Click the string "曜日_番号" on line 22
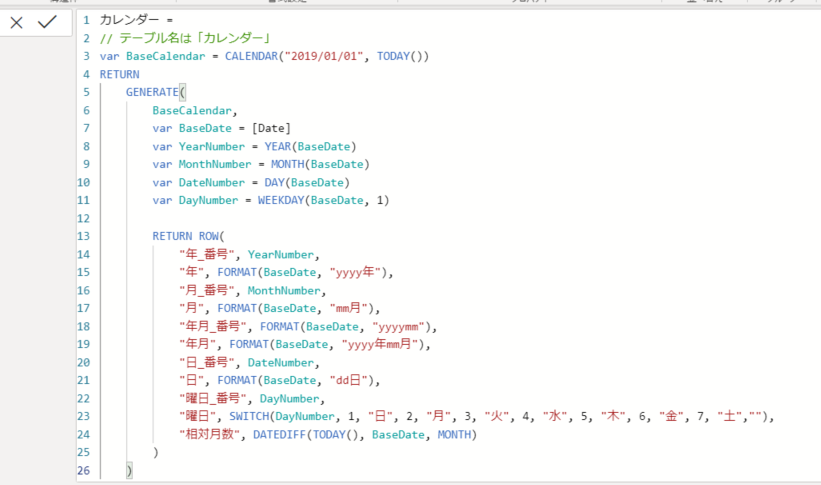 [x=213, y=399]
